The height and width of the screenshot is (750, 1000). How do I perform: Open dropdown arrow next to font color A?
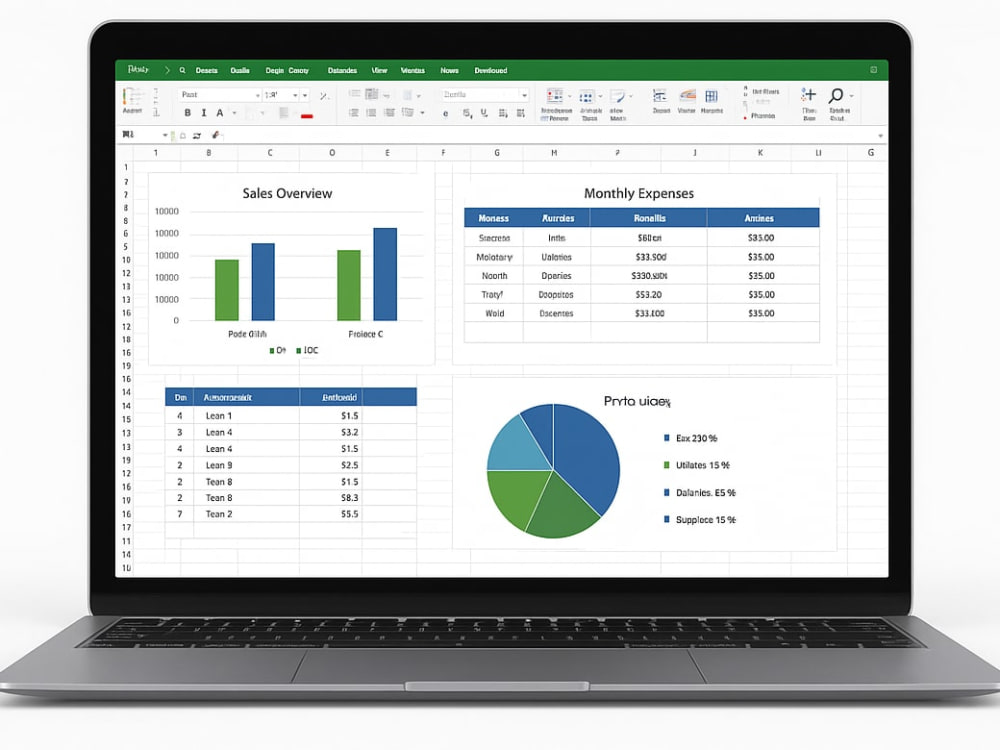(x=234, y=114)
